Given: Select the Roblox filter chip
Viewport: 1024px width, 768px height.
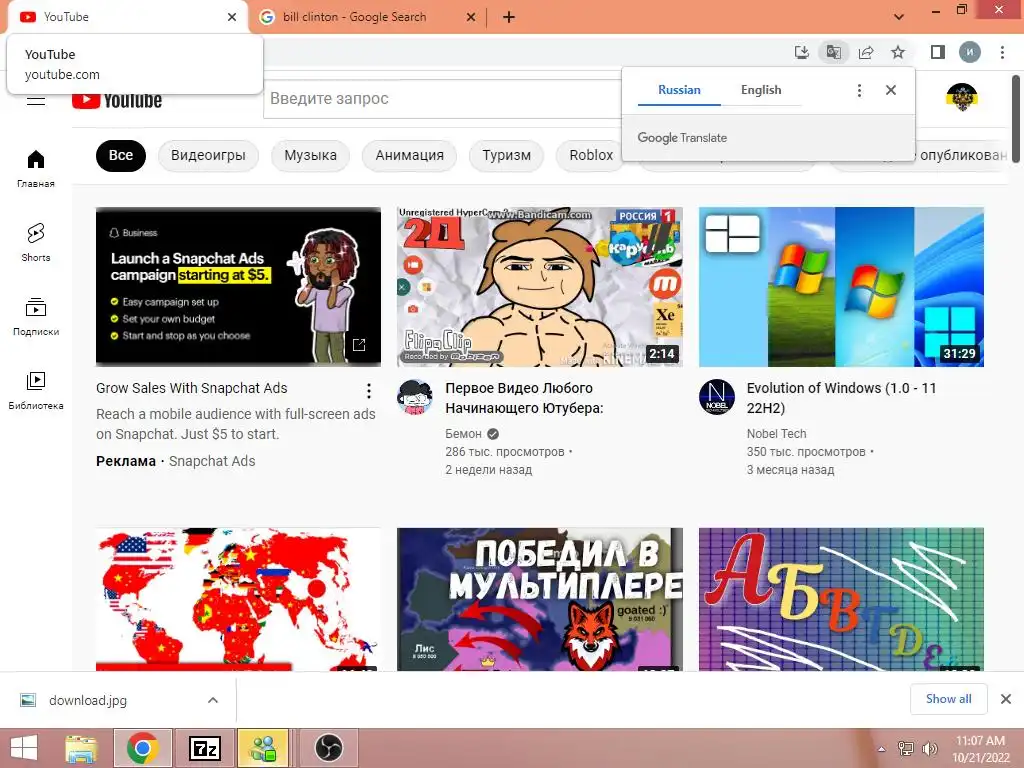Looking at the screenshot, I should click(590, 155).
